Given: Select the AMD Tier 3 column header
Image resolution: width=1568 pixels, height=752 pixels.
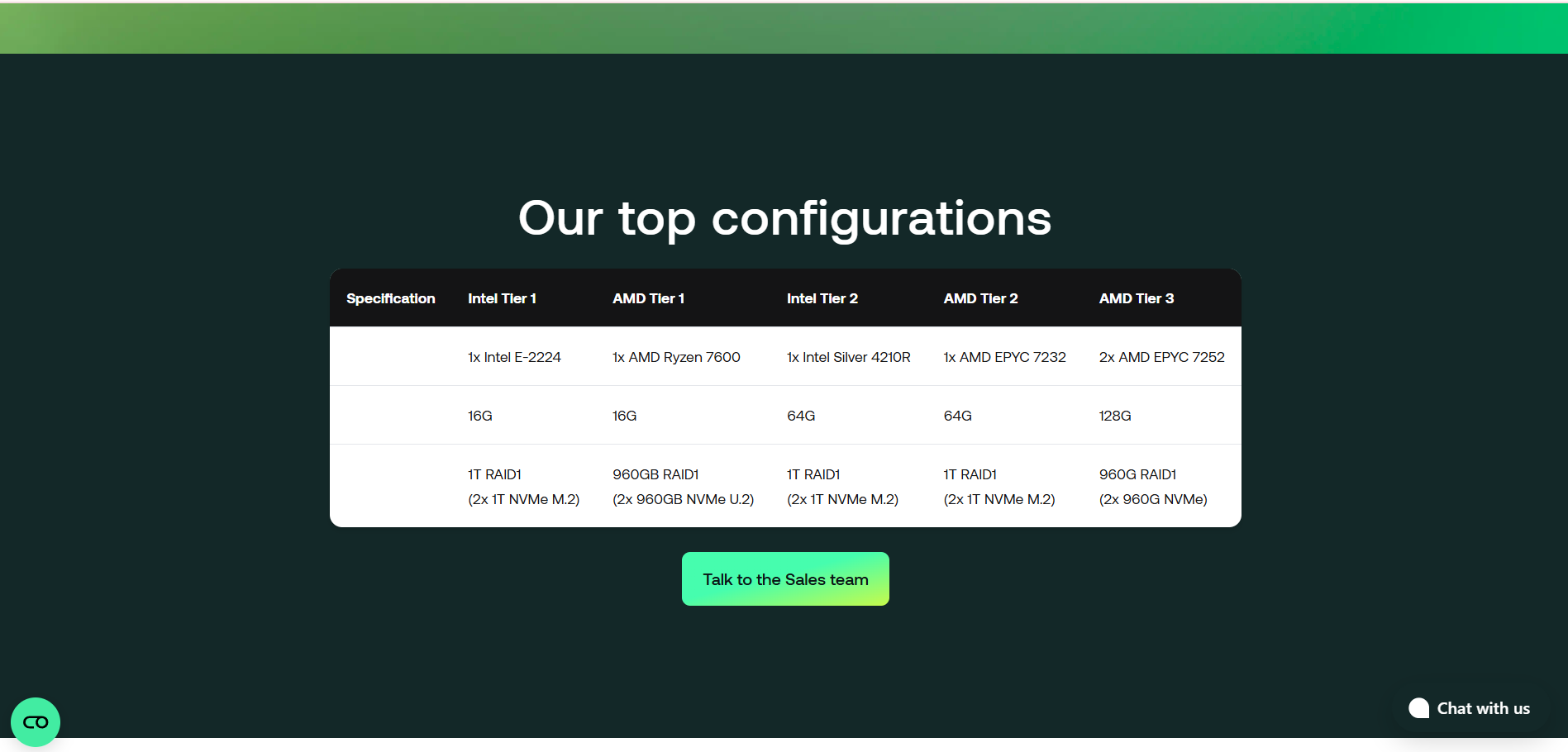Looking at the screenshot, I should point(1136,298).
